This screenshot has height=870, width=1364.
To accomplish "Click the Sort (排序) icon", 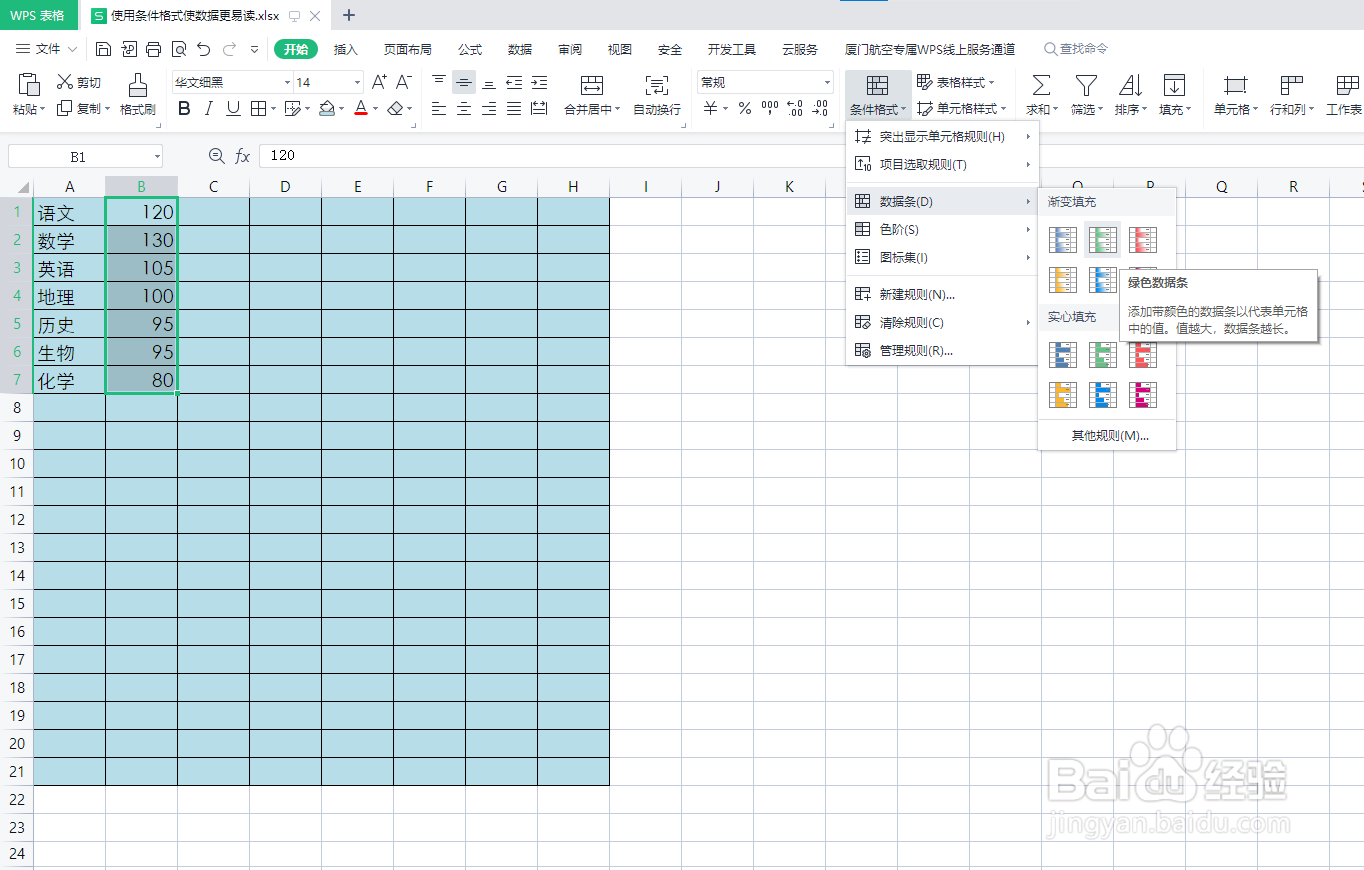I will click(1130, 85).
